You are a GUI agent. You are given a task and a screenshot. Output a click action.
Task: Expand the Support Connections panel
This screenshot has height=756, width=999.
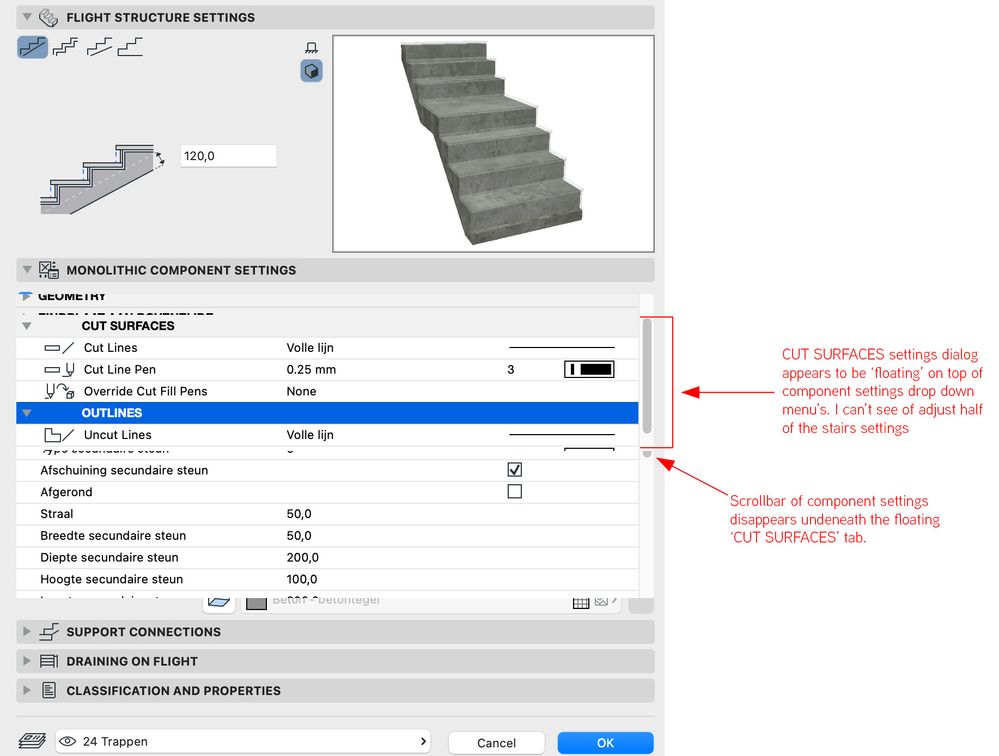27,632
